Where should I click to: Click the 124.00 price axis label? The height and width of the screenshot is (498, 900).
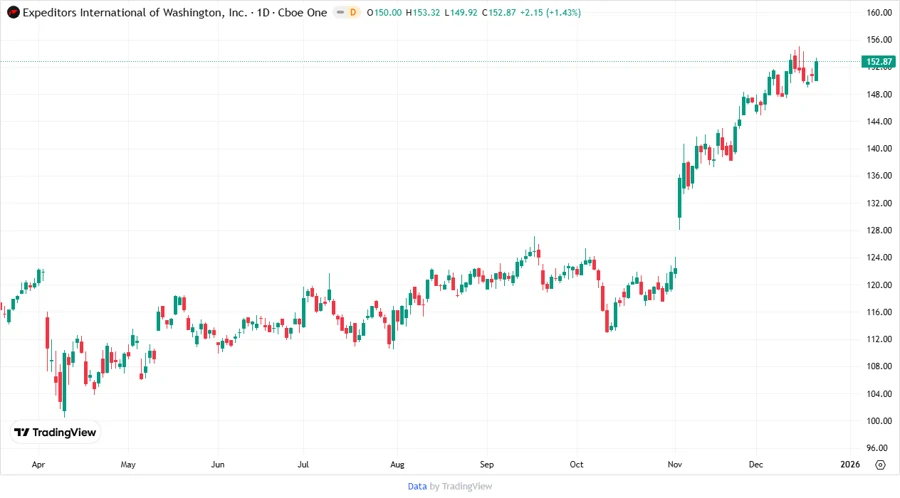(x=879, y=257)
